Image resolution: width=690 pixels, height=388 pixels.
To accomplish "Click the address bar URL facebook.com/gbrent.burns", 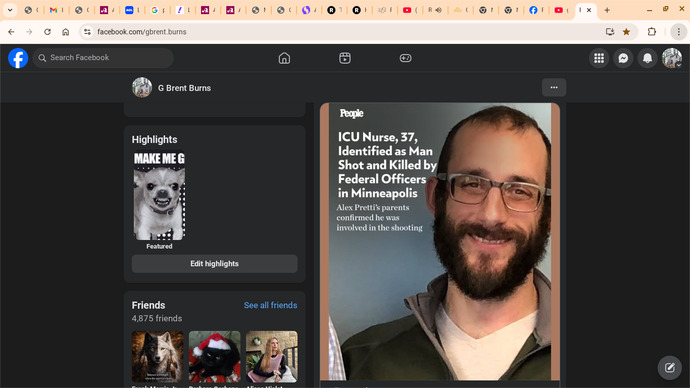I will [x=142, y=32].
